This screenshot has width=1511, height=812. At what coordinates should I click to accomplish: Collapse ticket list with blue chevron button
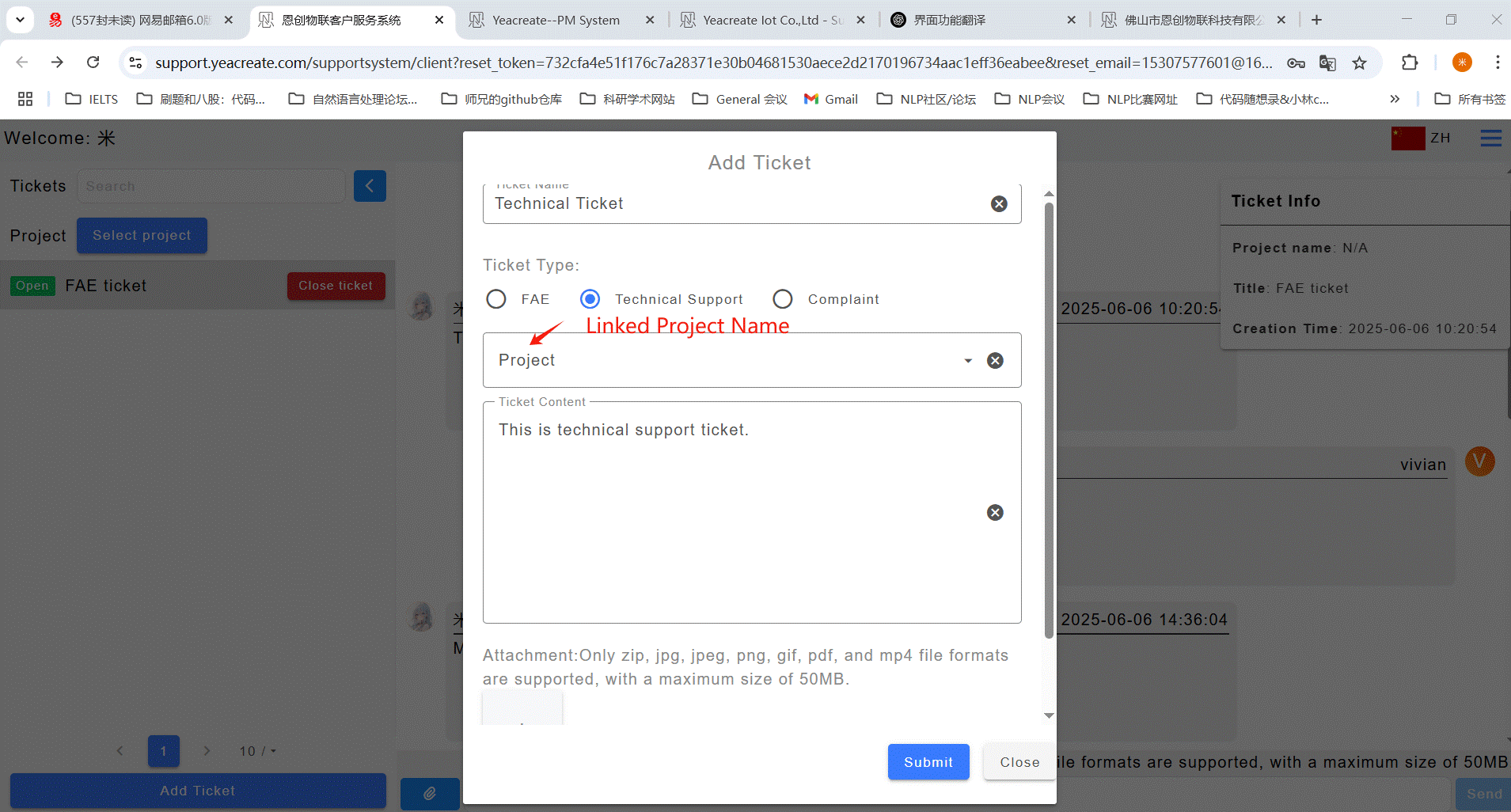coord(370,186)
